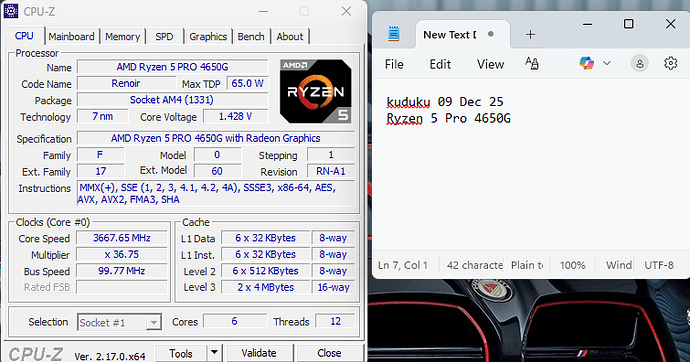Image resolution: width=690 pixels, height=362 pixels.
Task: Click the AMD Ryzen 5 logo image
Action: click(316, 91)
